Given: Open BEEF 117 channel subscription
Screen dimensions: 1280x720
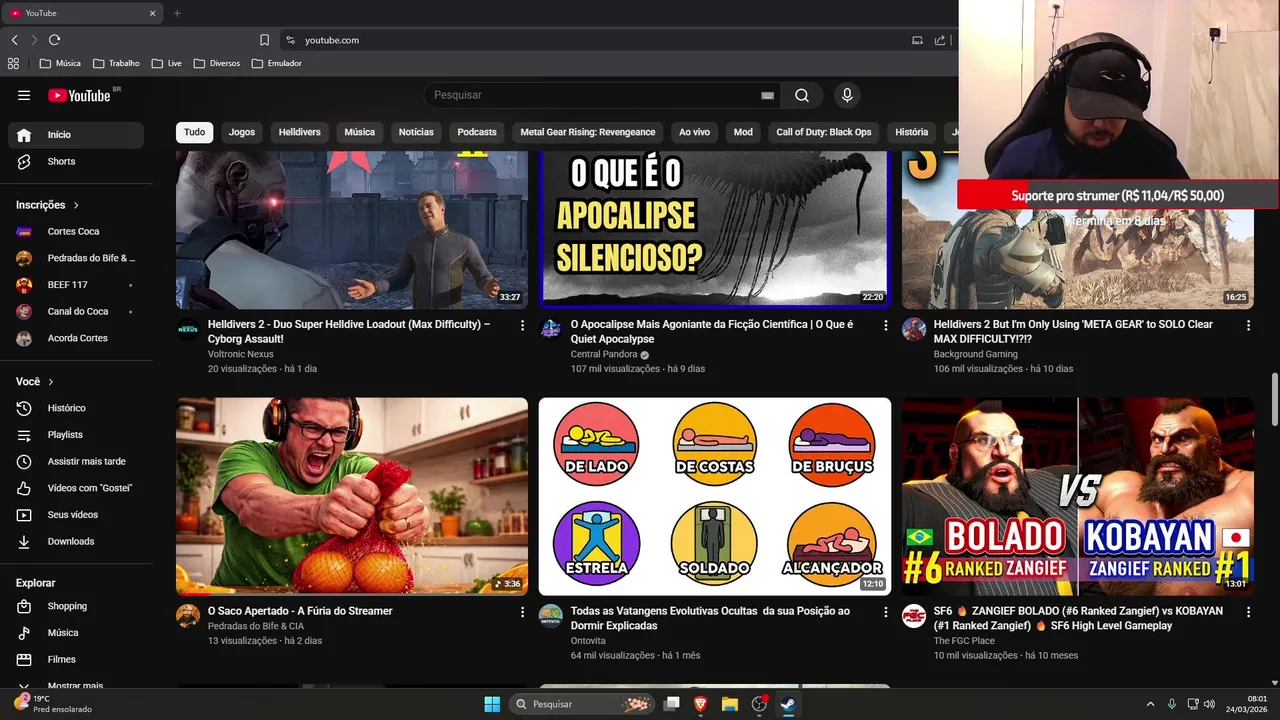Looking at the screenshot, I should pos(76,285).
